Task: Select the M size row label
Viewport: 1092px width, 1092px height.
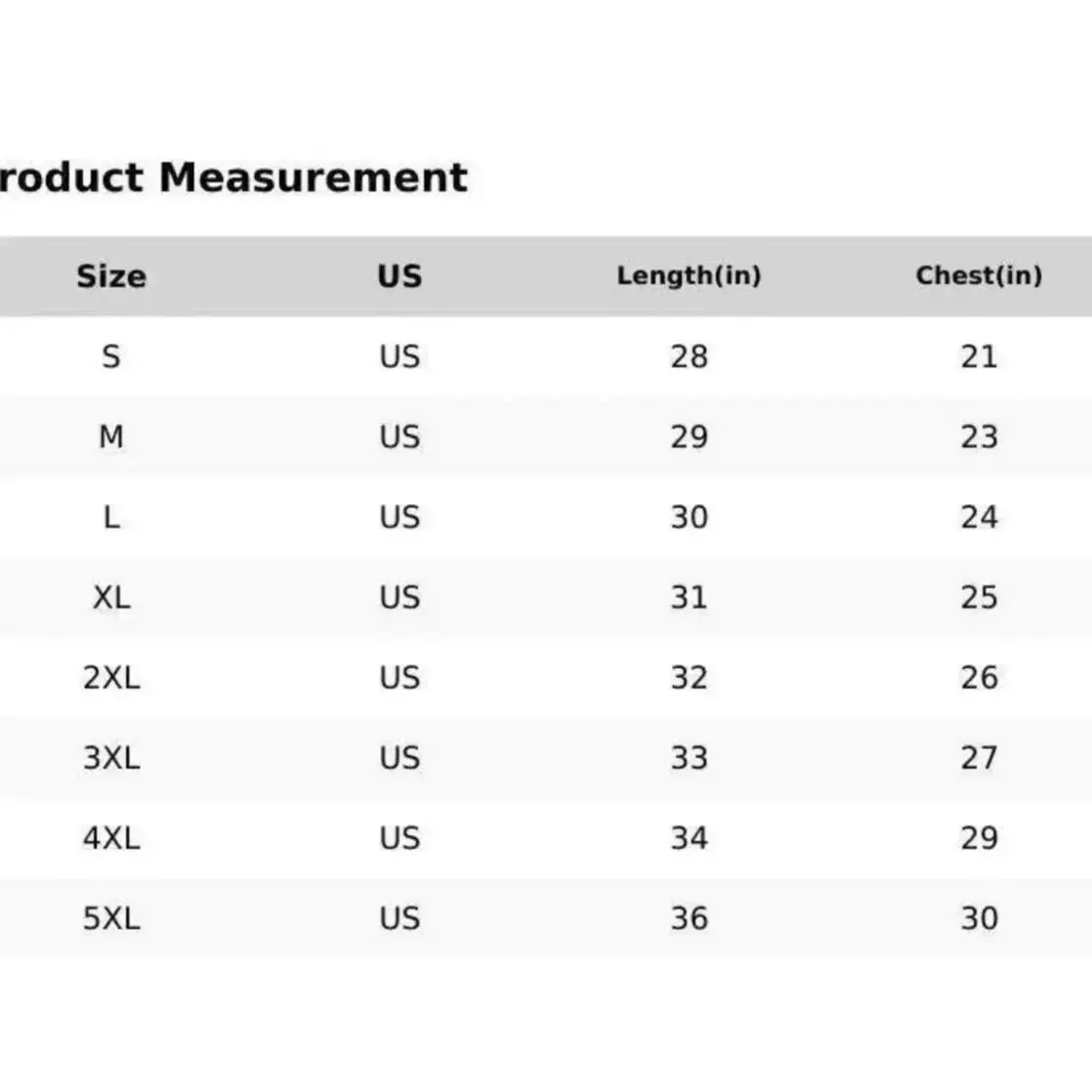Action: [111, 438]
